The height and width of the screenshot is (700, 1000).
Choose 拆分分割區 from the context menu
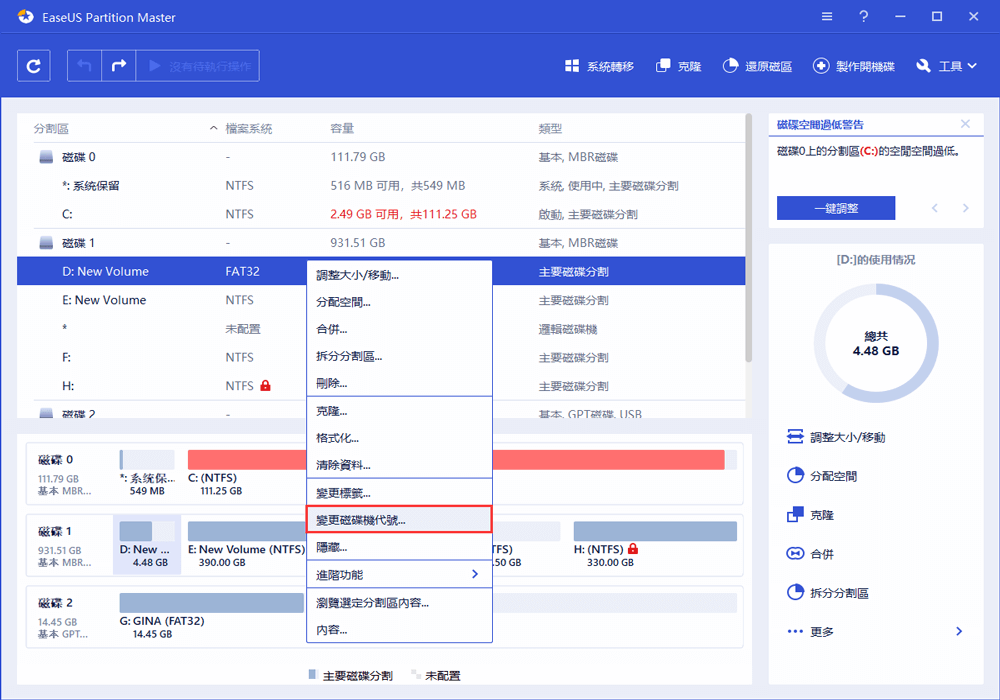(399, 356)
